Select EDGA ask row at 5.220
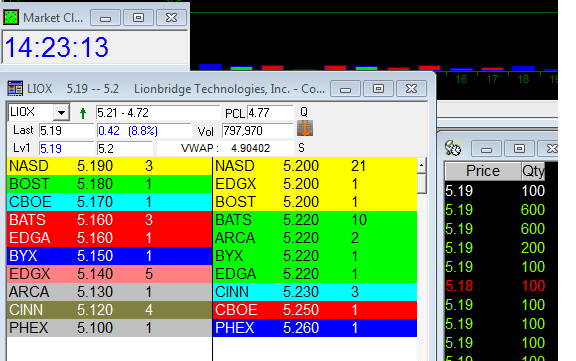 [x=315, y=274]
